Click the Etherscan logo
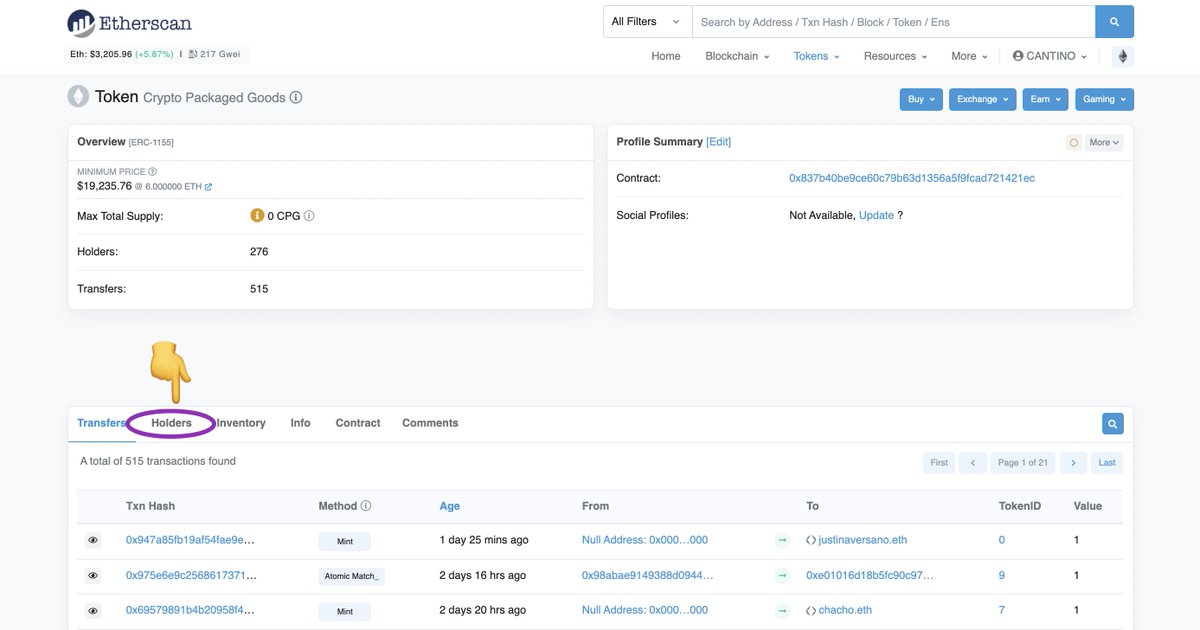1200x630 pixels. tap(129, 23)
